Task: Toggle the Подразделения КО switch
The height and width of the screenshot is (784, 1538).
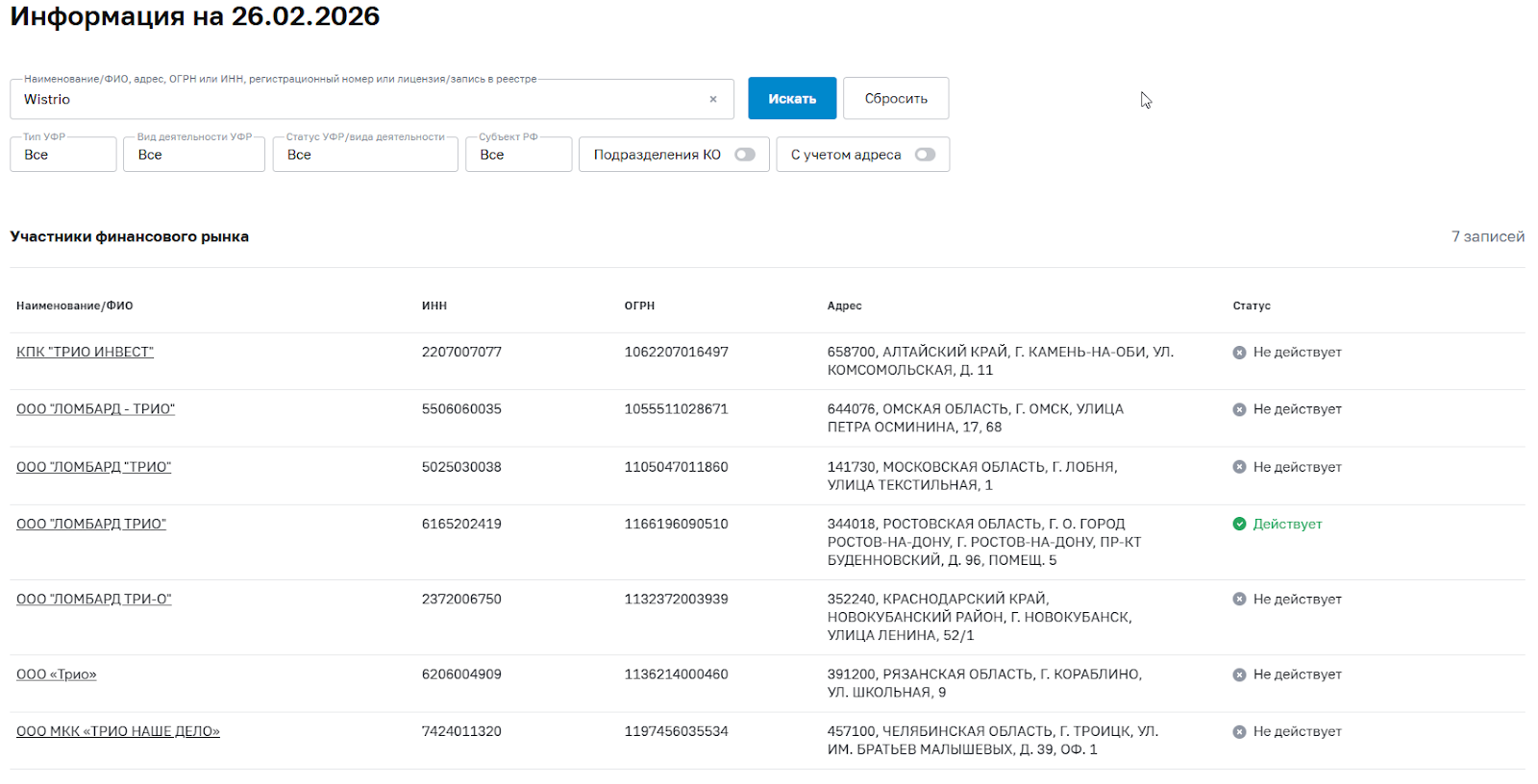Action: (744, 155)
